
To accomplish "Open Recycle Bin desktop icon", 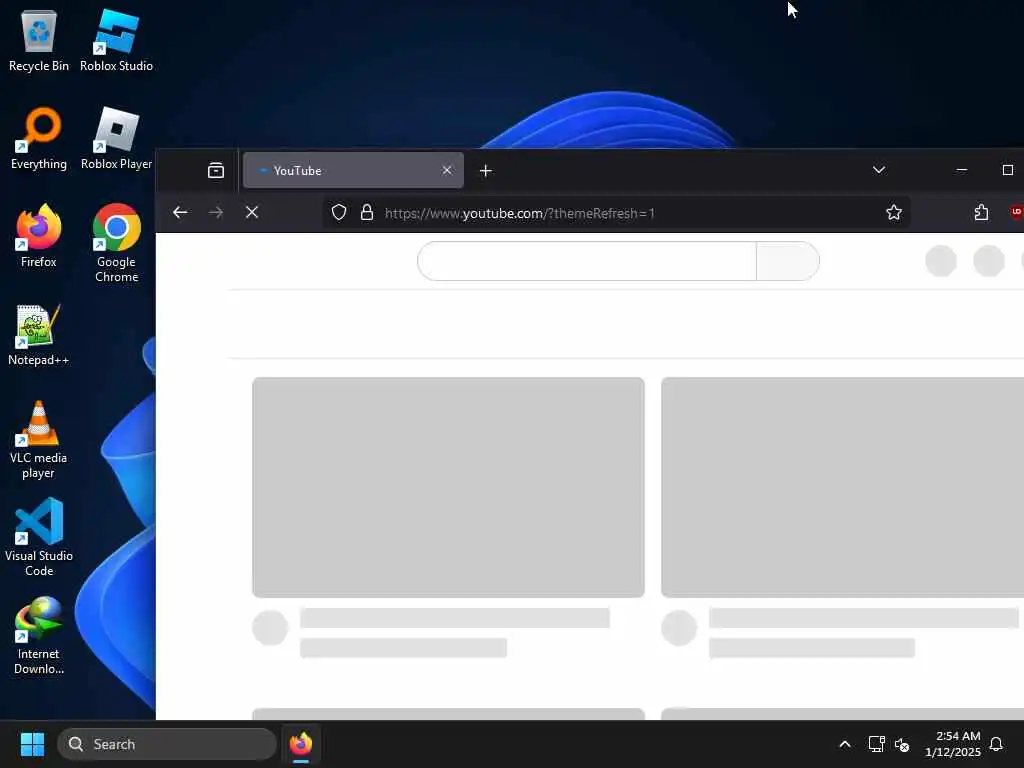I will (39, 40).
